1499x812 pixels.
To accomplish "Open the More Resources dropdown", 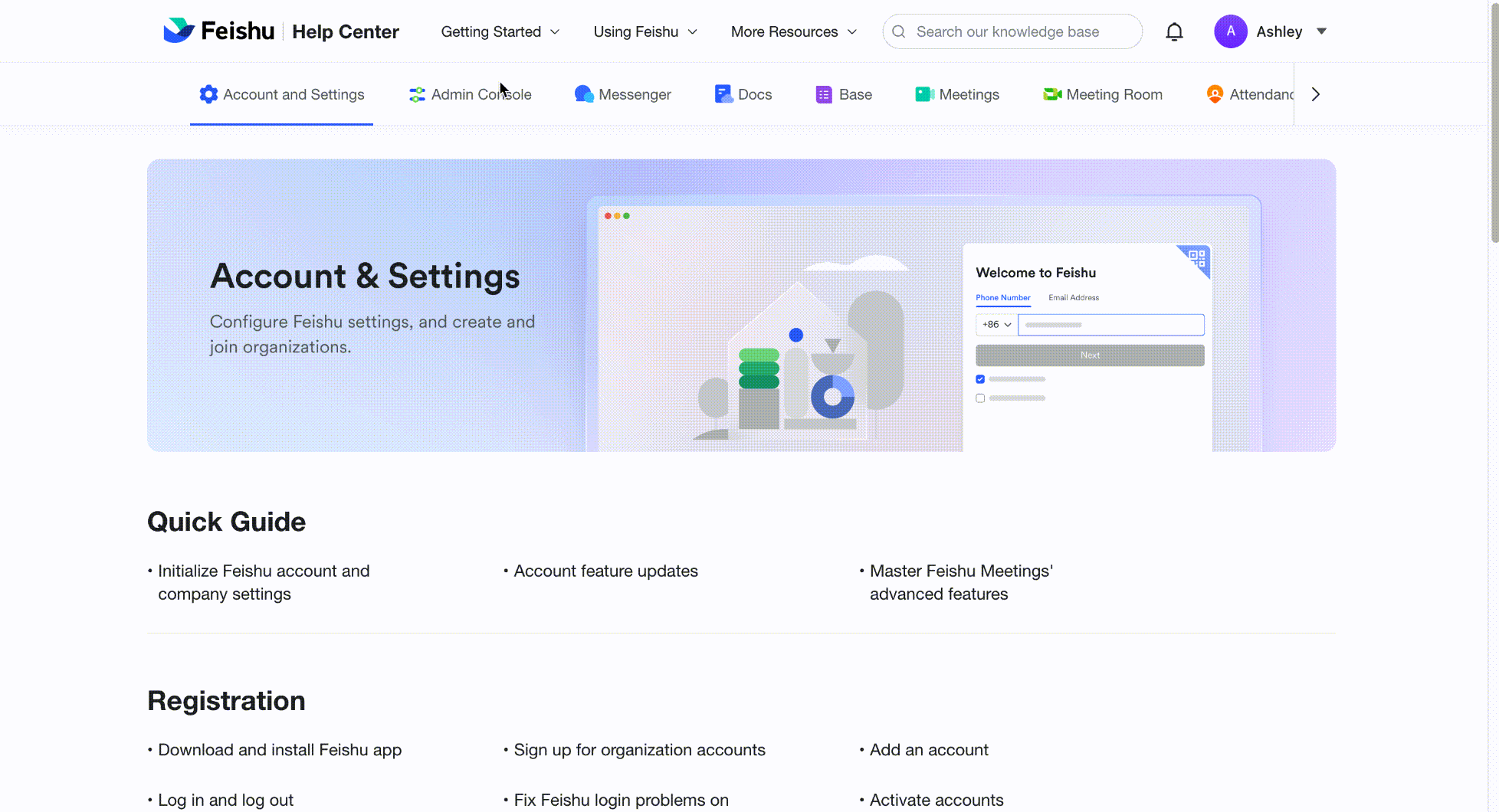I will point(793,31).
